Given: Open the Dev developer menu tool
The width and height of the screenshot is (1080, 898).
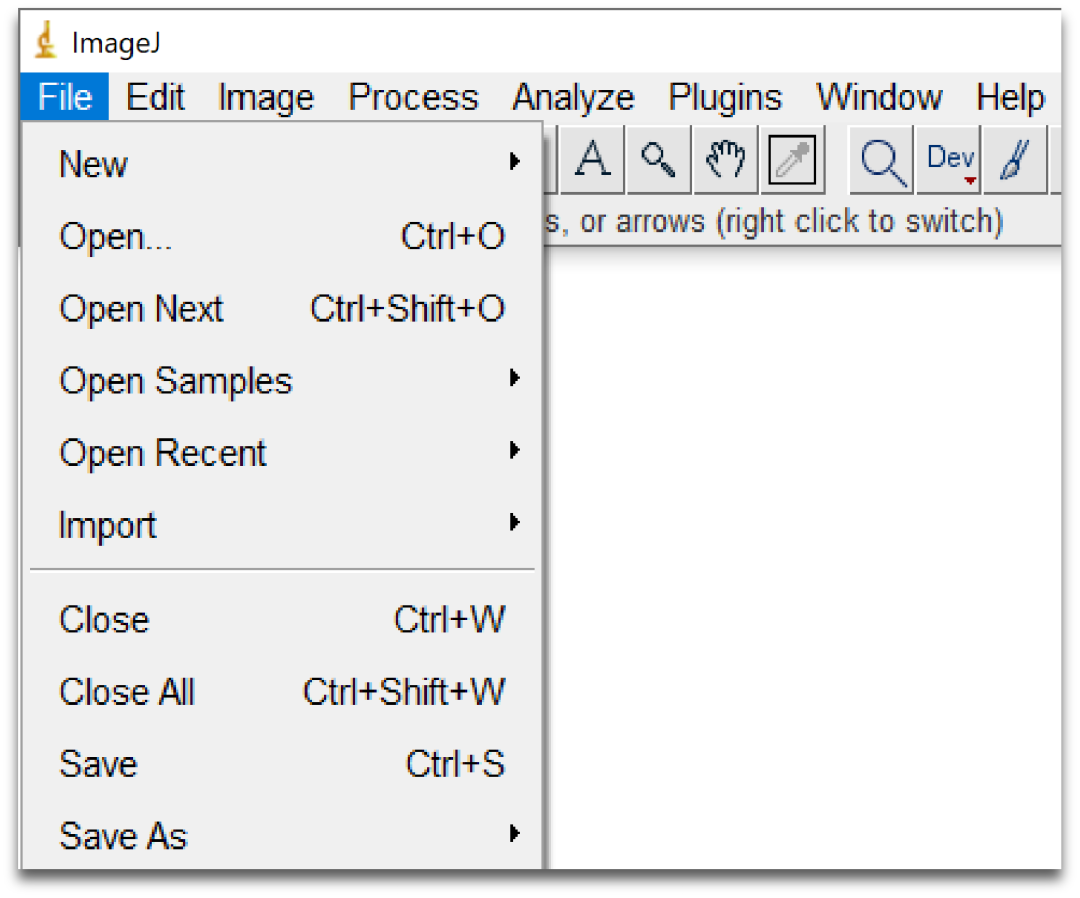Looking at the screenshot, I should click(x=950, y=161).
